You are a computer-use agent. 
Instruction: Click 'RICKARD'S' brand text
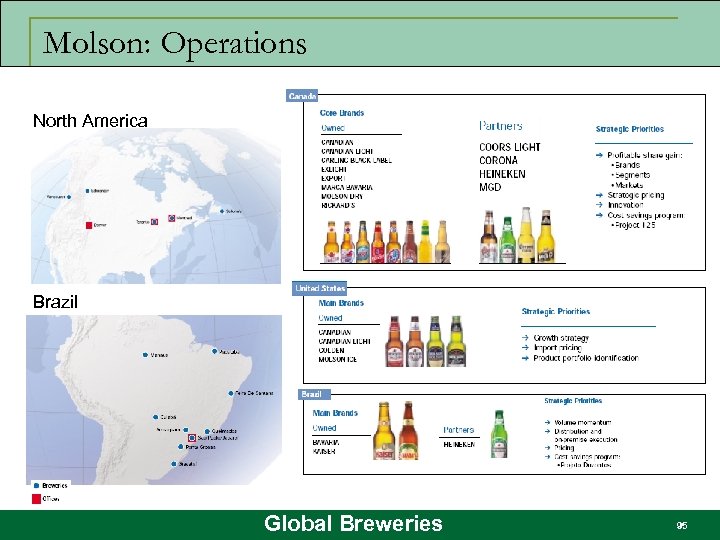click(x=338, y=205)
